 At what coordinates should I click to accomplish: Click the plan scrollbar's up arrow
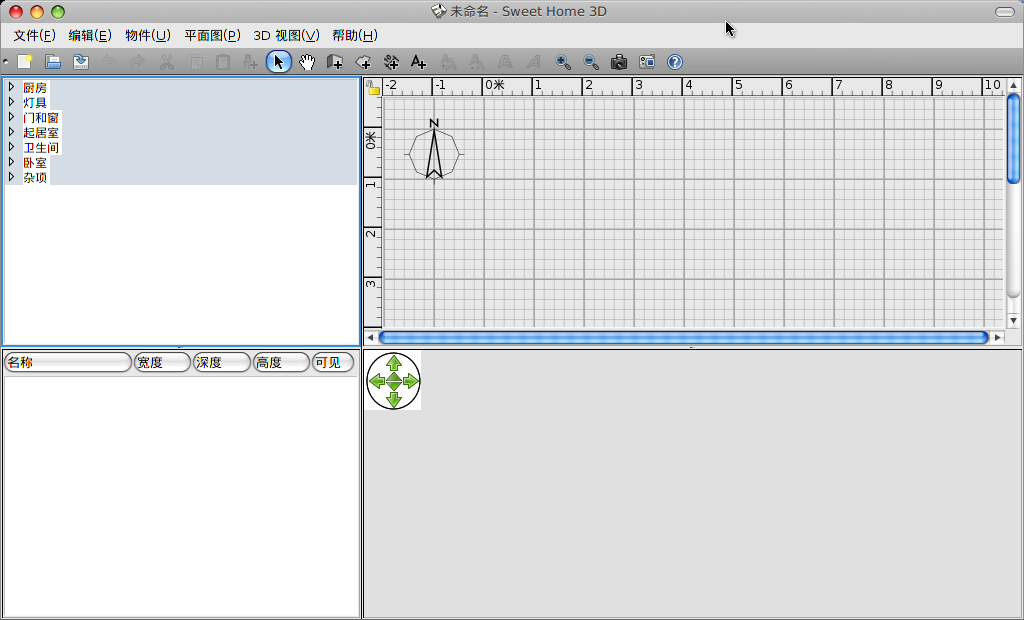(x=1014, y=85)
